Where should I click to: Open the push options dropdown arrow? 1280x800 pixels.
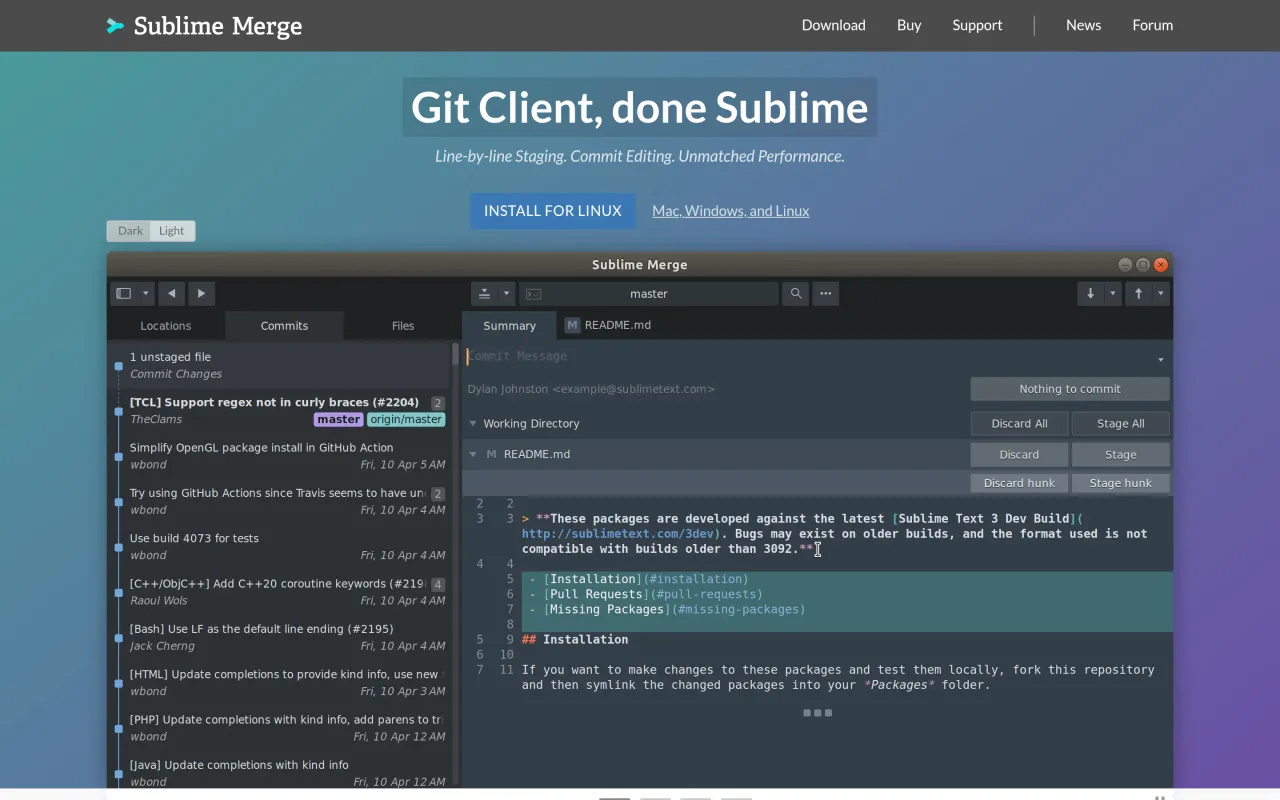point(1161,294)
